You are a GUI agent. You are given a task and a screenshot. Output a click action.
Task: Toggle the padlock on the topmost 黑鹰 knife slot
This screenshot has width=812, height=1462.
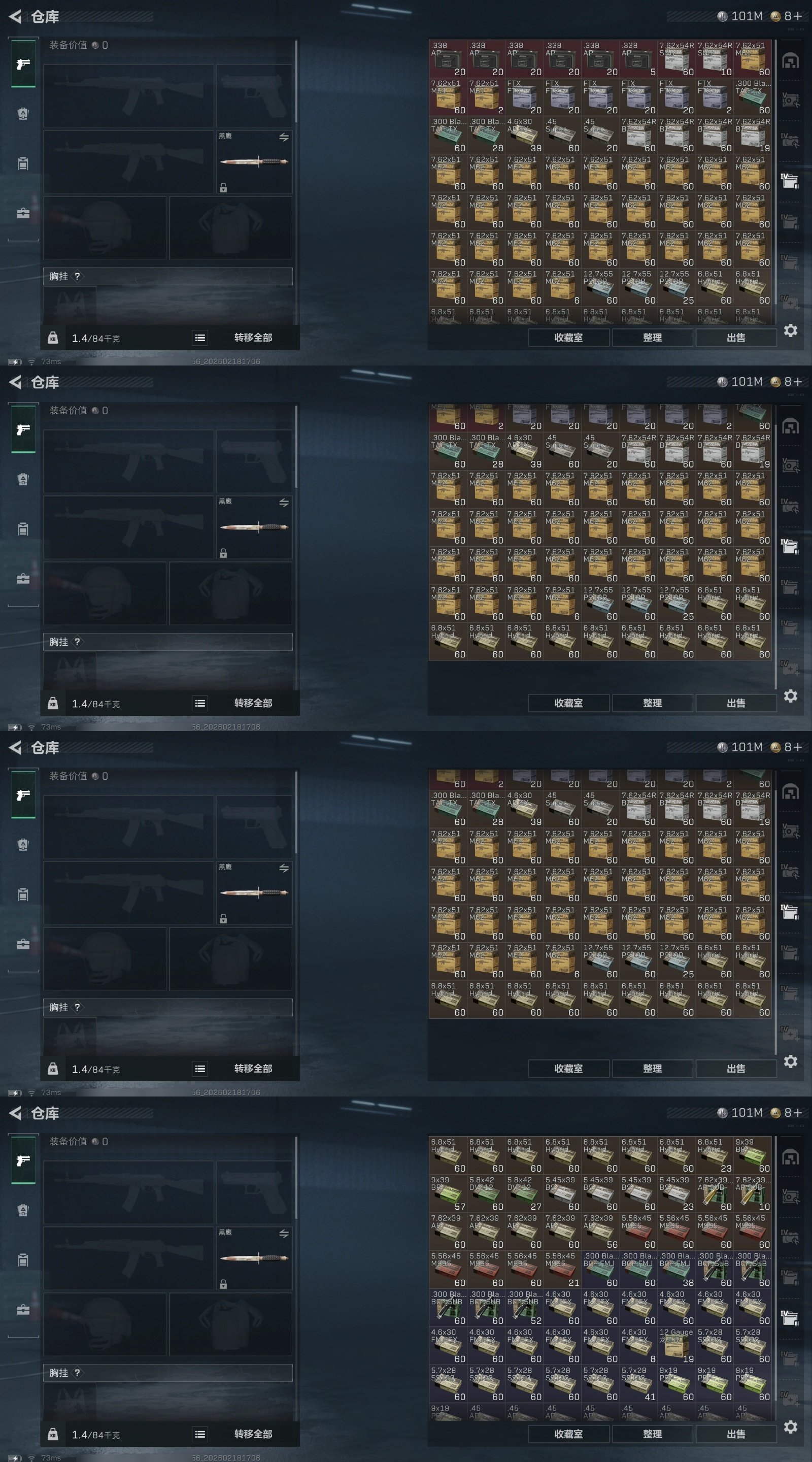click(x=224, y=188)
